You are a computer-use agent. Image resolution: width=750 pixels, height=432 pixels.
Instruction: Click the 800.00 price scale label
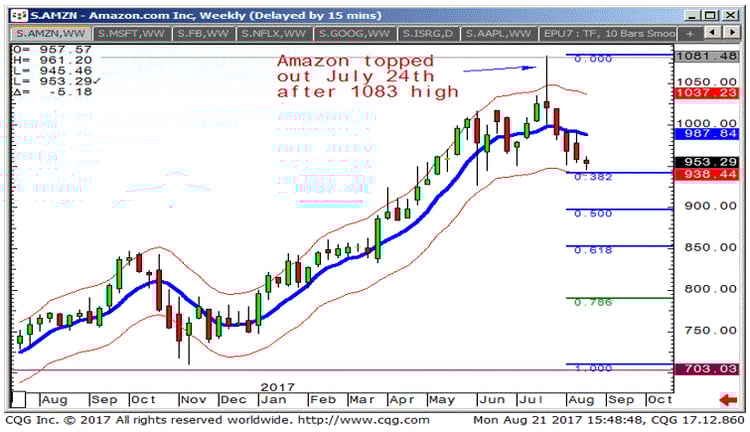click(710, 289)
